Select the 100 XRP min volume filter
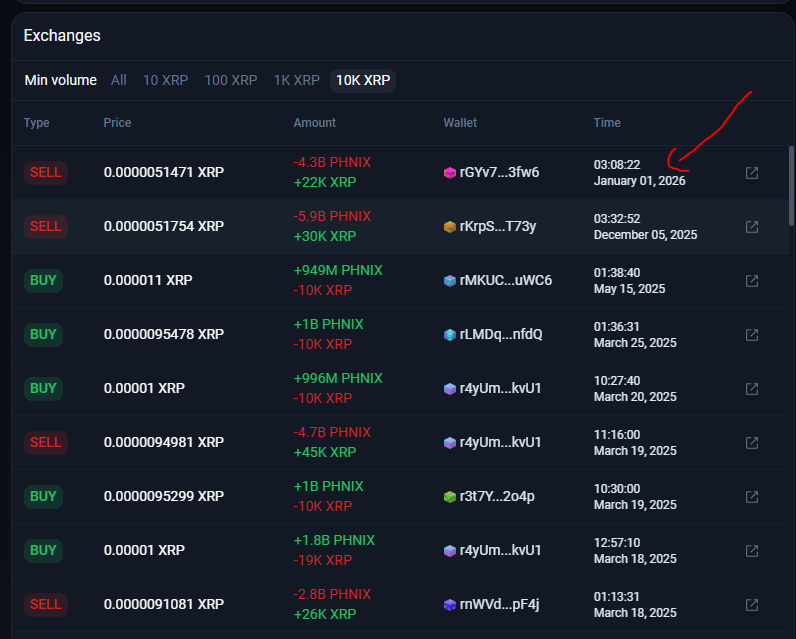Viewport: 796px width, 639px height. click(x=231, y=80)
